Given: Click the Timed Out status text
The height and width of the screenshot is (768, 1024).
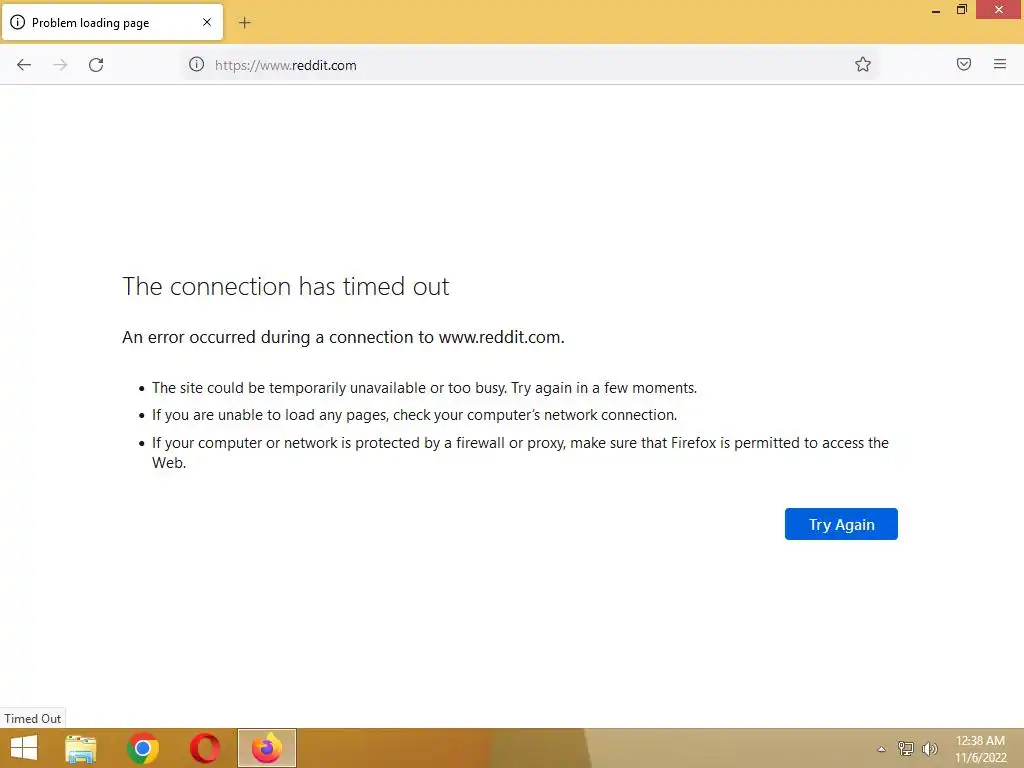Looking at the screenshot, I should coord(33,718).
